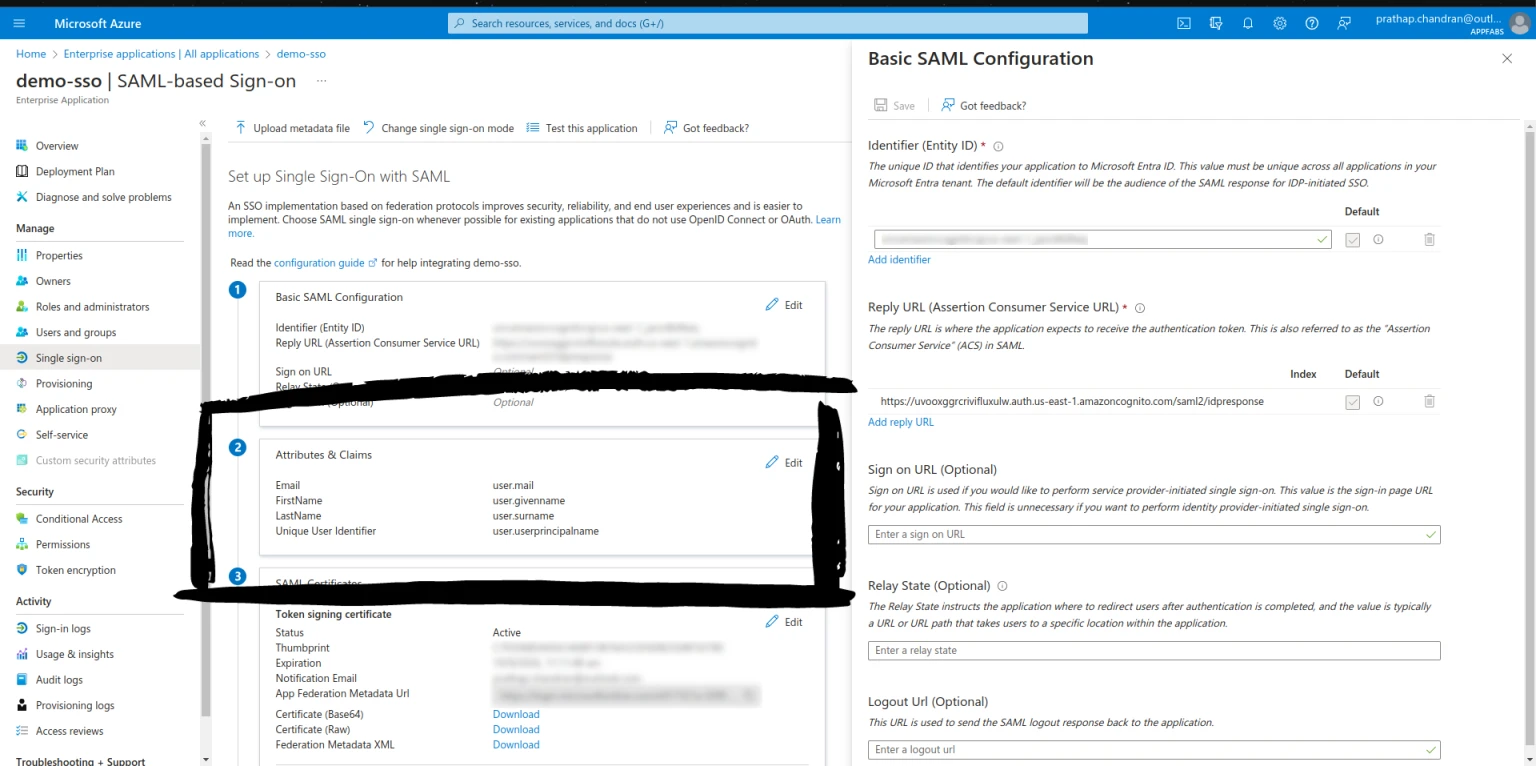Click Add identifier link
The image size is (1536, 766).
pos(899,260)
